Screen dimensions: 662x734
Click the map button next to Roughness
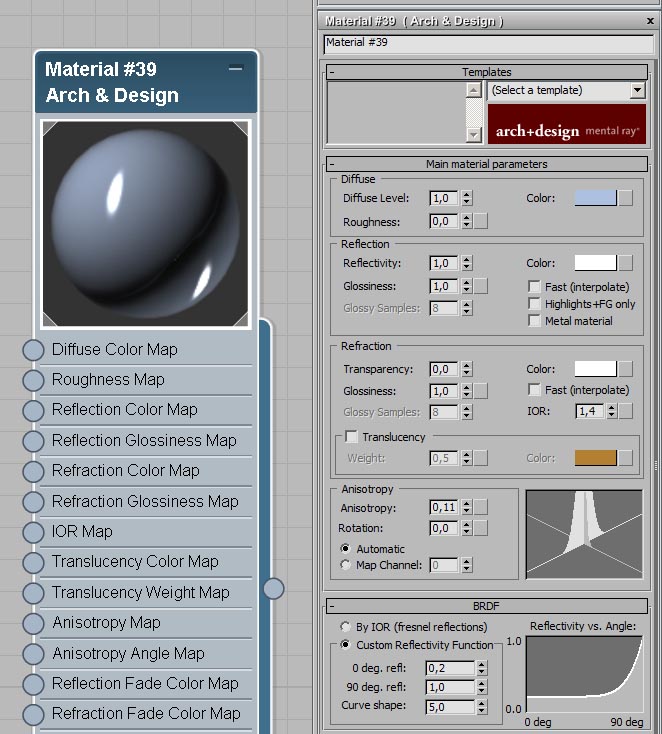click(481, 222)
